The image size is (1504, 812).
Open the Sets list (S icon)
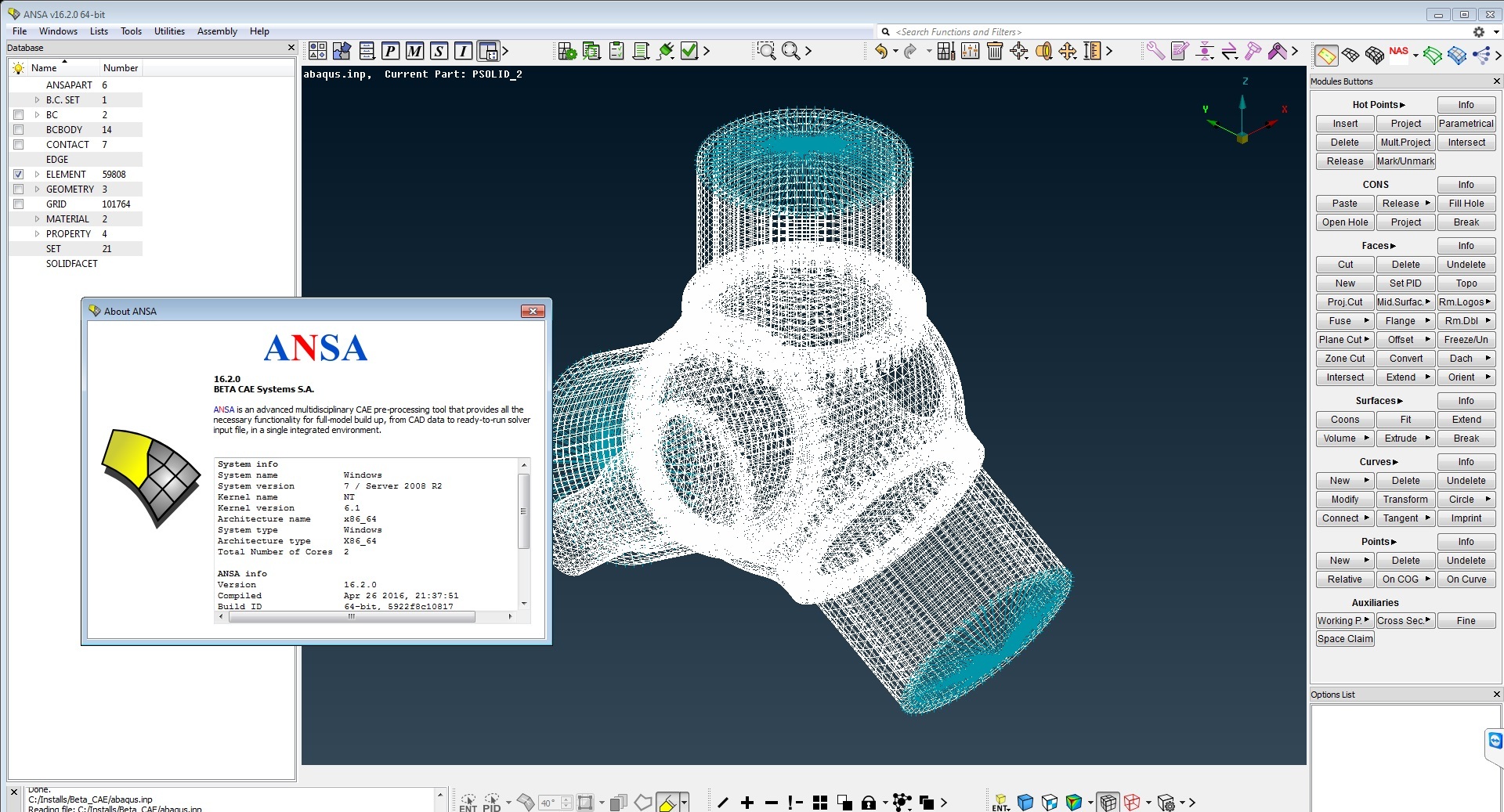point(439,52)
